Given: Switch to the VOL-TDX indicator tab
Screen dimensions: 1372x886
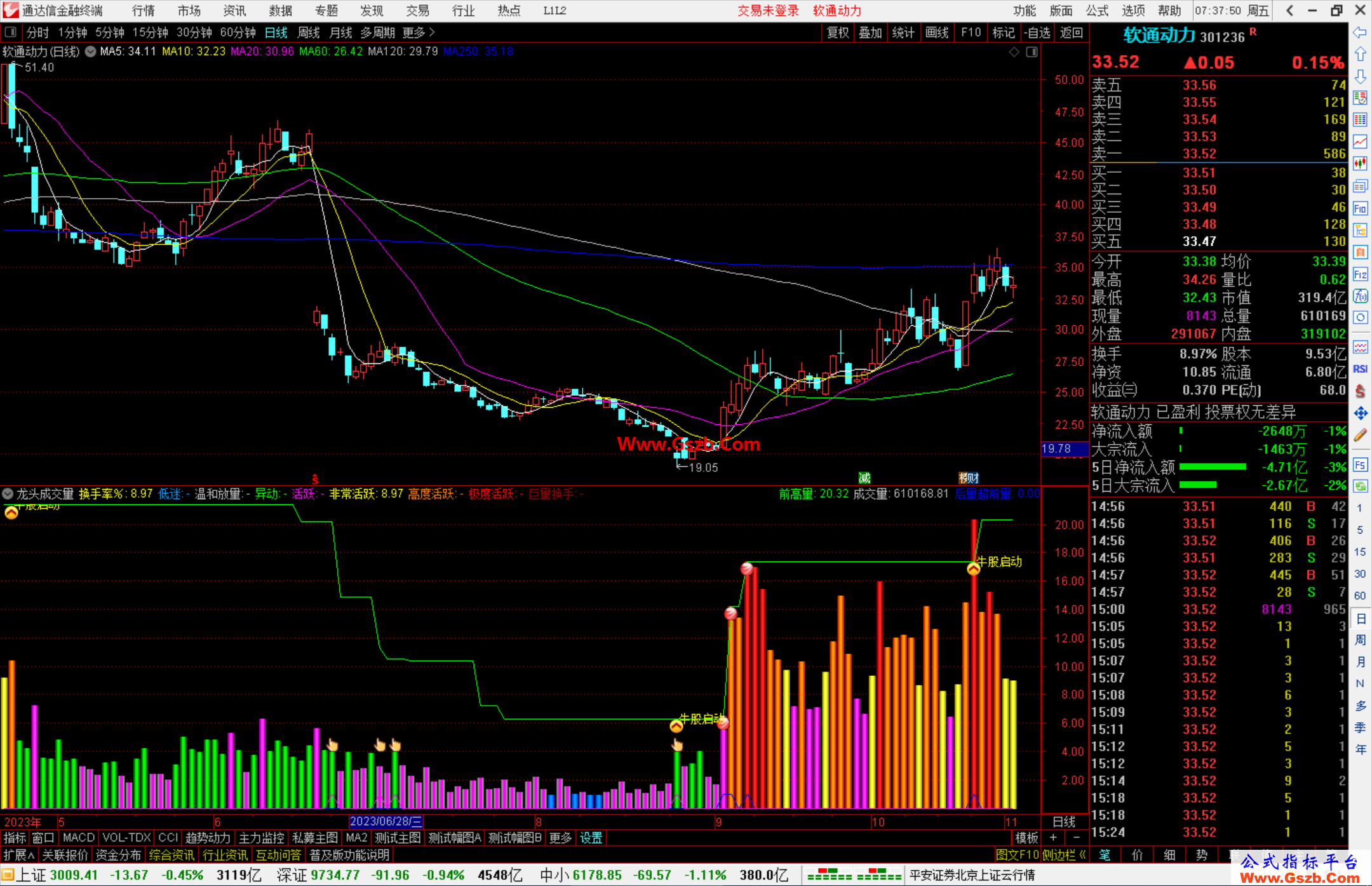Looking at the screenshot, I should coord(126,838).
